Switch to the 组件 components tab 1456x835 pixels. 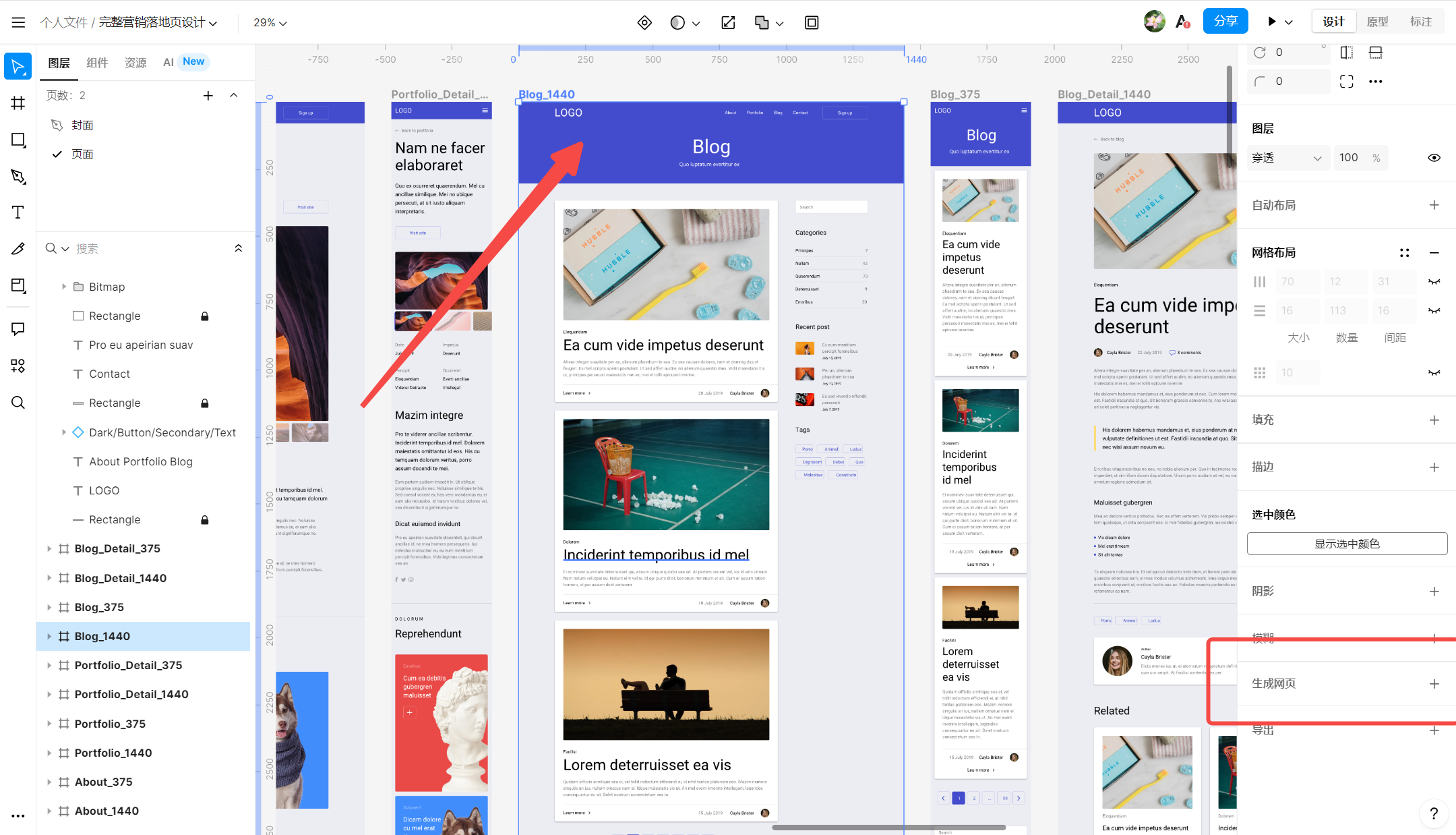pyautogui.click(x=97, y=62)
